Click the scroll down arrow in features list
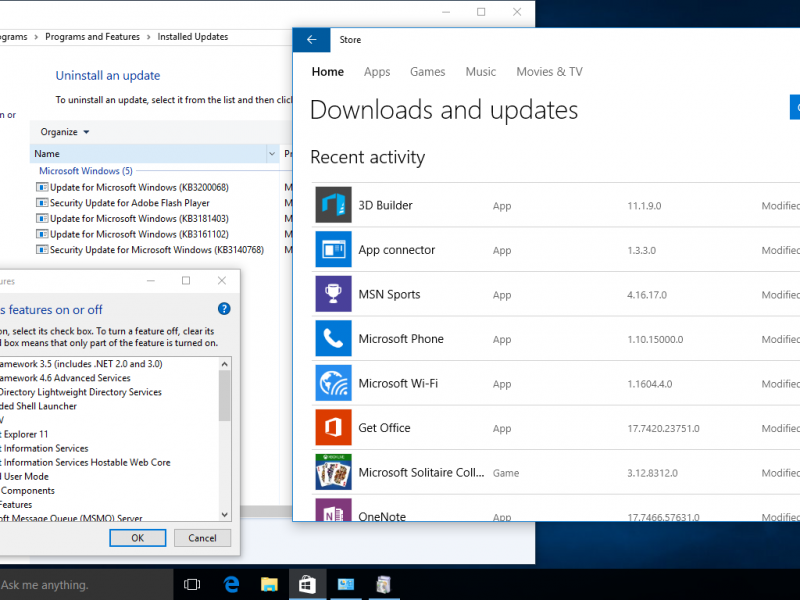Image resolution: width=800 pixels, height=600 pixels. [224, 514]
